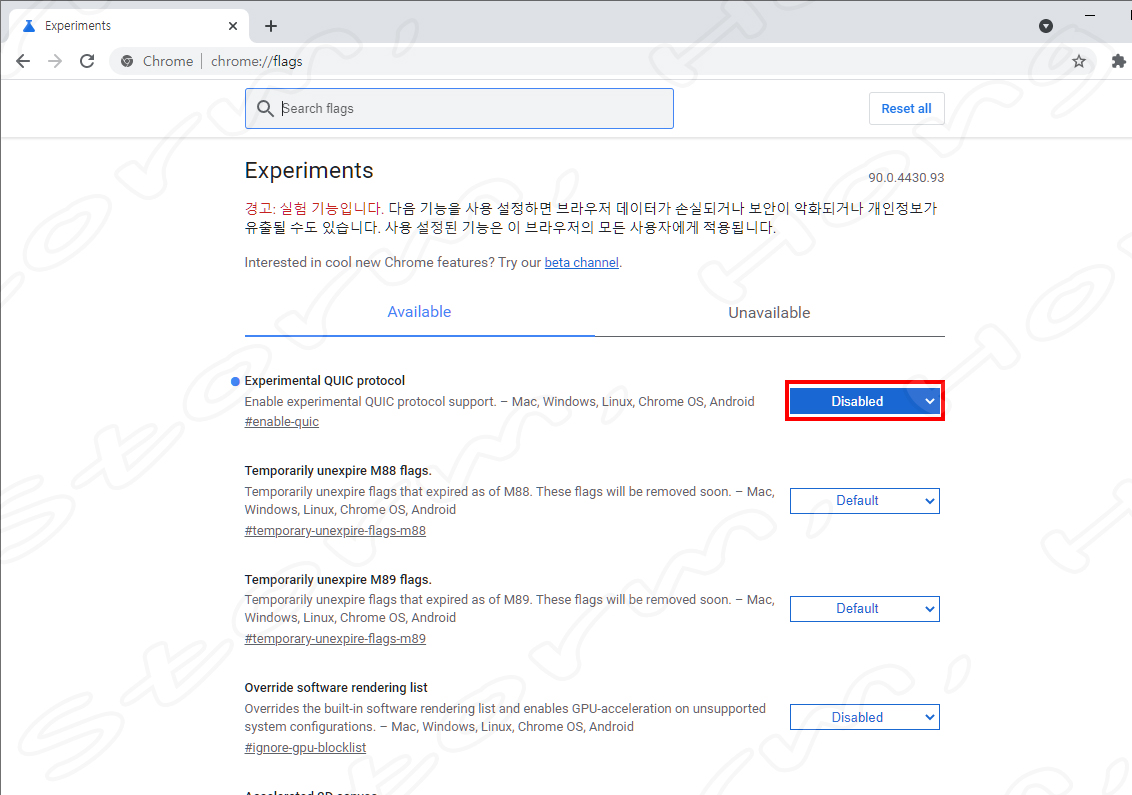Follow the #ignore-gpu-blocklist link
Viewport: 1132px width, 795px height.
[305, 748]
